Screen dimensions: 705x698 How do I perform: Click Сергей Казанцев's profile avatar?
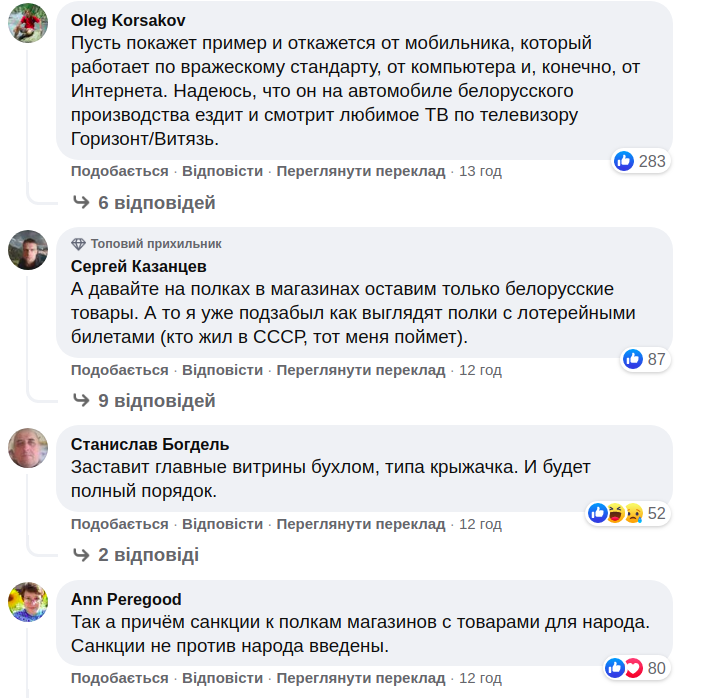point(28,249)
